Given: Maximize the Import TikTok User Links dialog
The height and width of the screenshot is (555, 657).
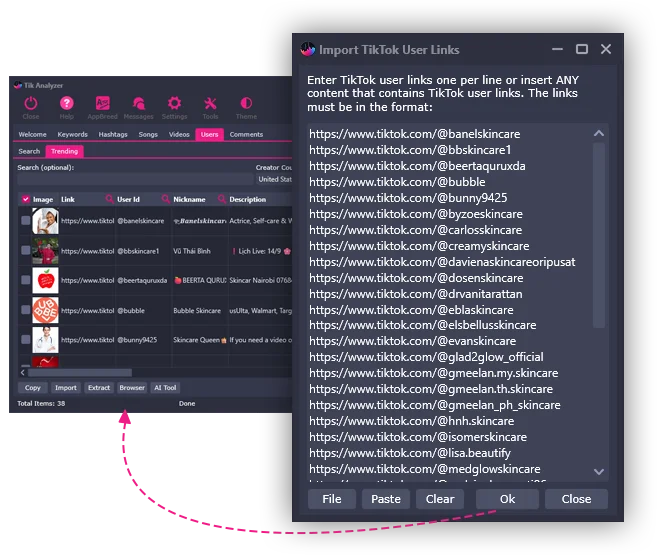Looking at the screenshot, I should 582,49.
